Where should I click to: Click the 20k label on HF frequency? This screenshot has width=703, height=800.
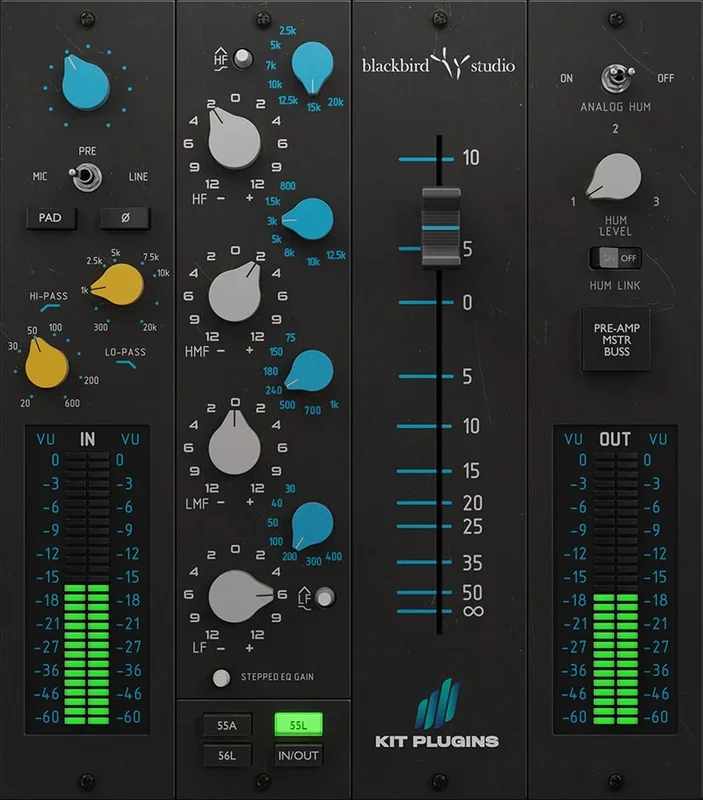pos(336,102)
